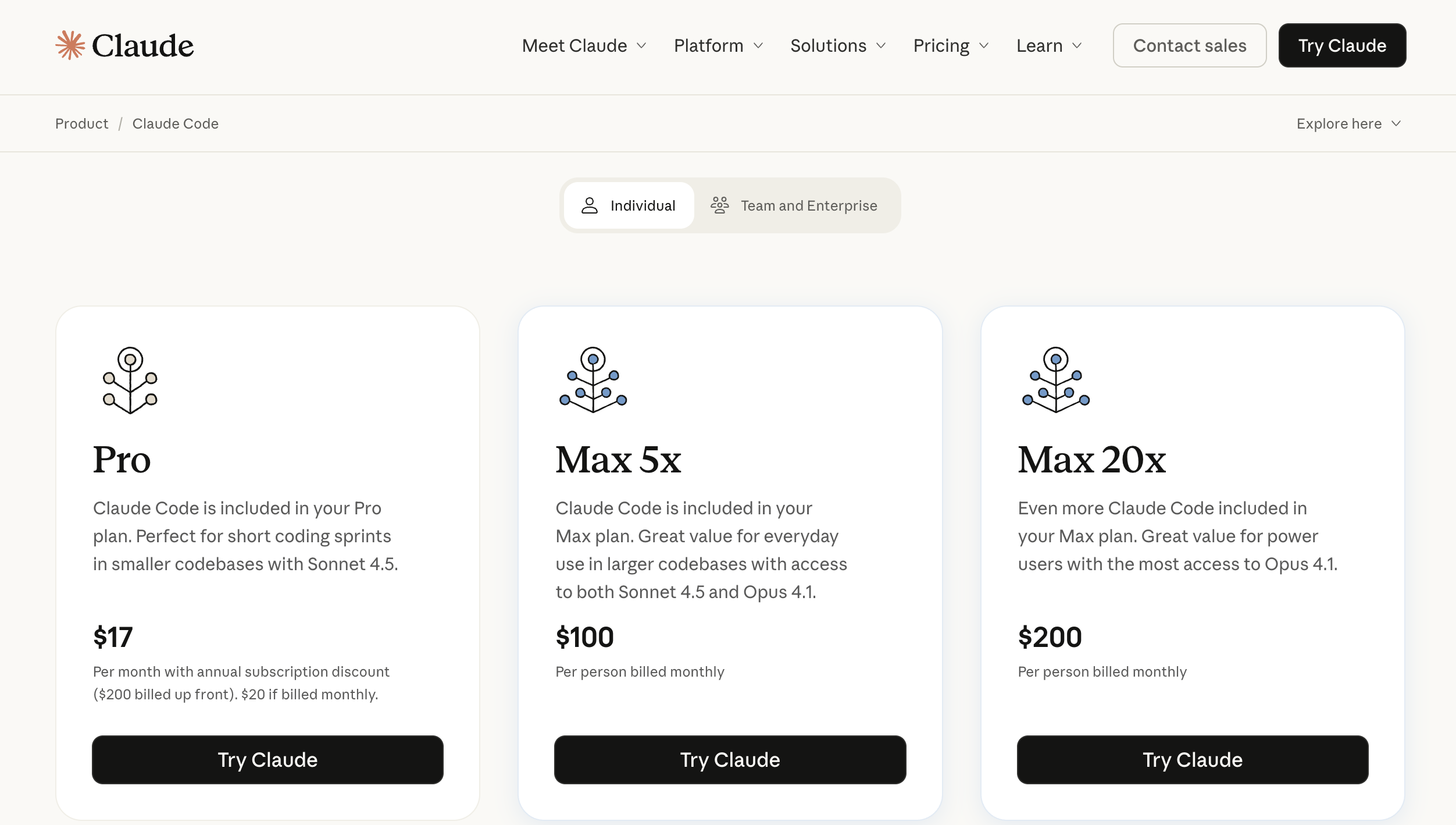Click the Pro plan tree icon

[130, 381]
